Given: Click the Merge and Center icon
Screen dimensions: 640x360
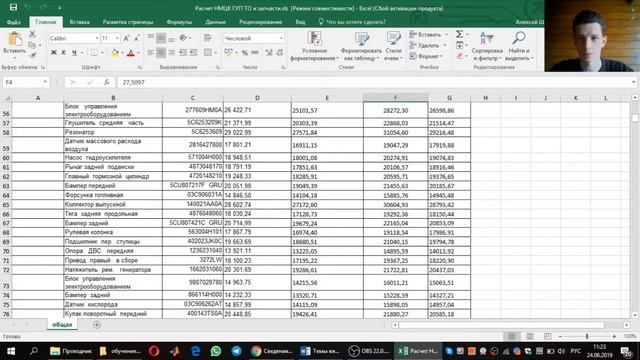Looking at the screenshot, I should [208, 53].
